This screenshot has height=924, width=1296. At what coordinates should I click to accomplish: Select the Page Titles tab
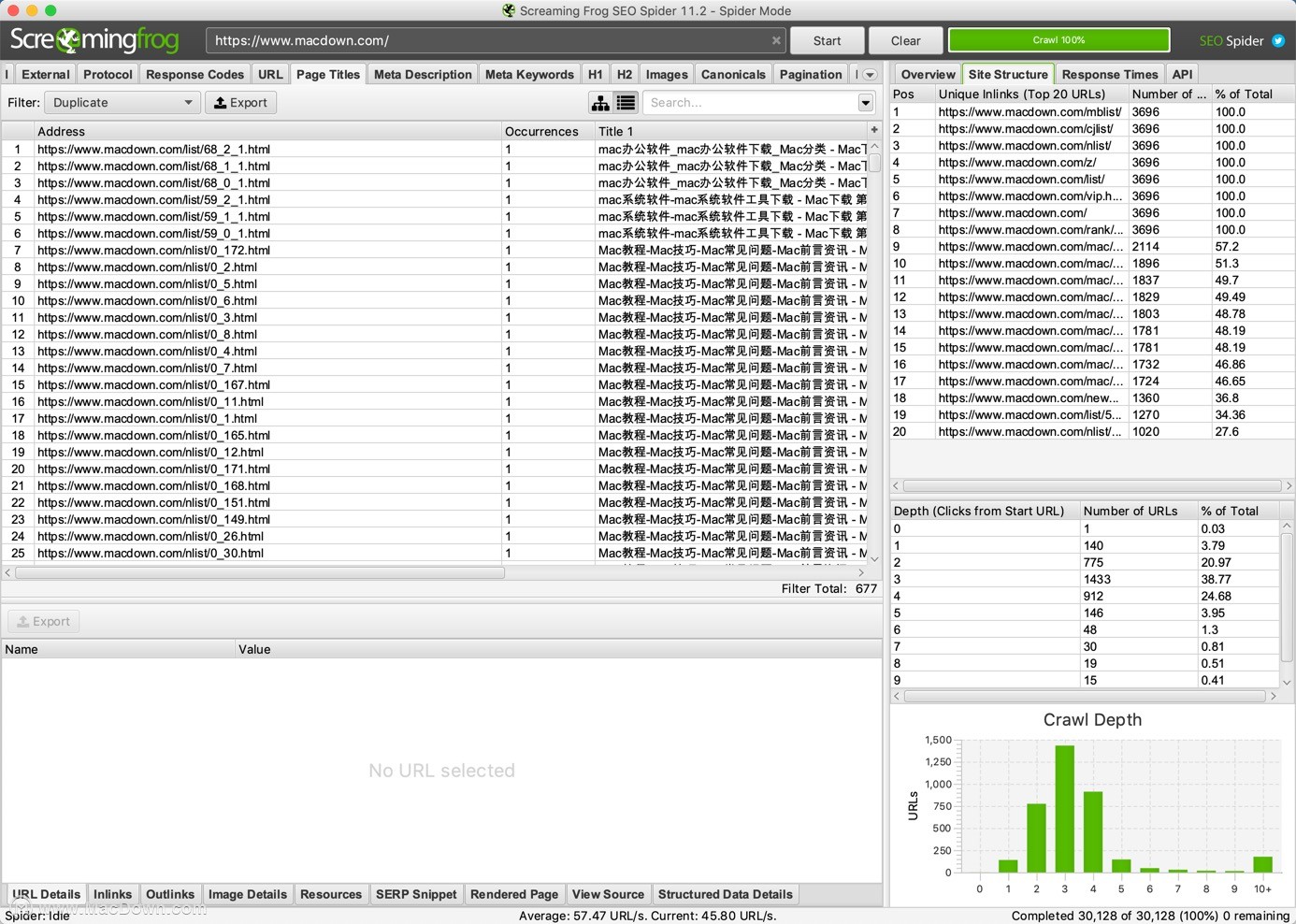pyautogui.click(x=328, y=75)
